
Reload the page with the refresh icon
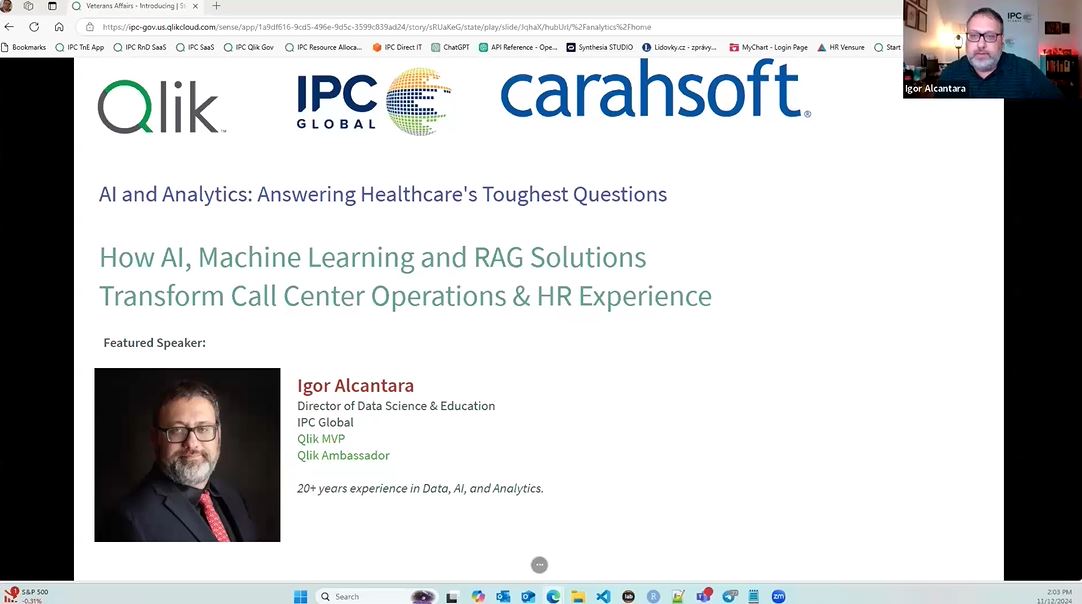(x=34, y=27)
